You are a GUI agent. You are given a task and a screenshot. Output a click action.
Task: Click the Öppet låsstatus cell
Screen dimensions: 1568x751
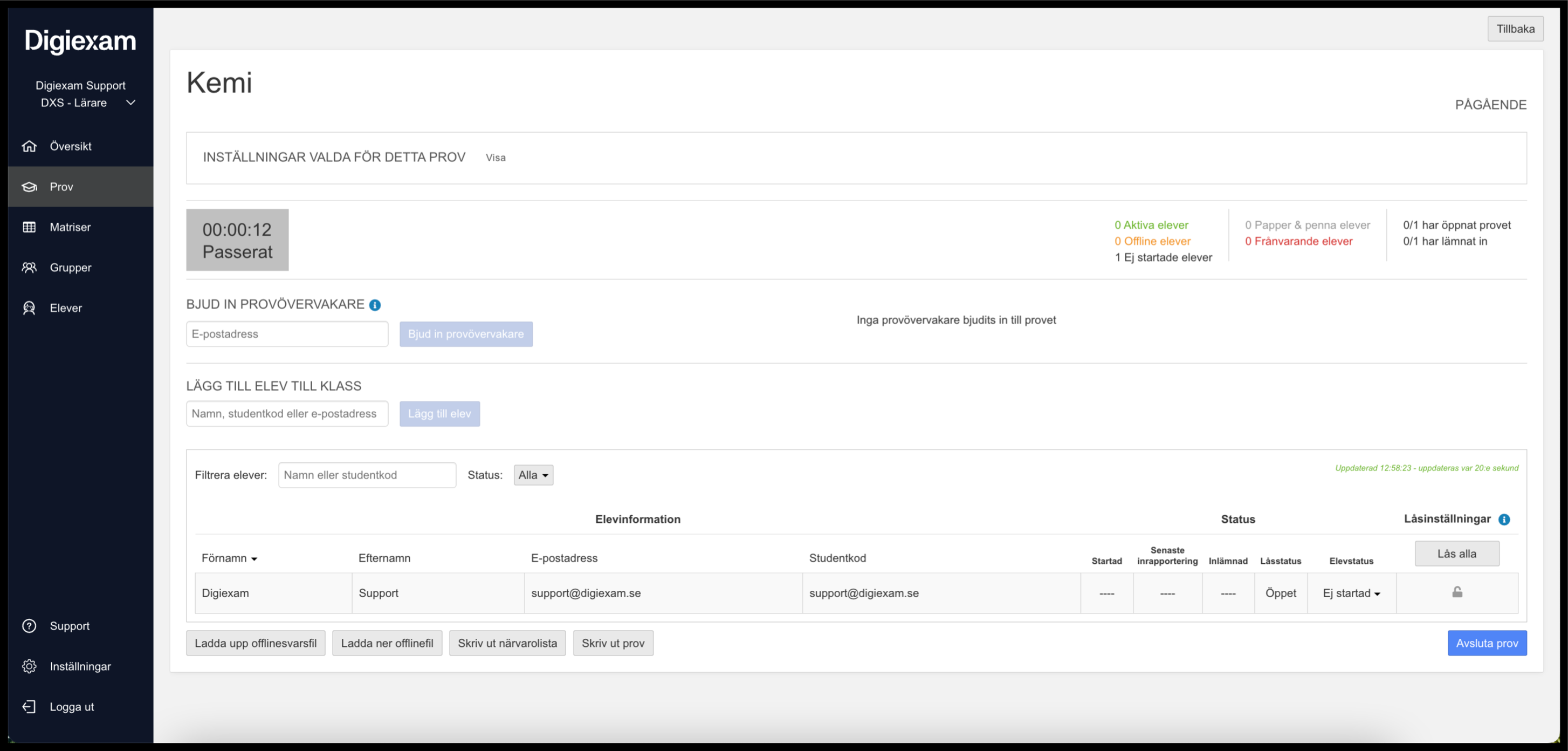1281,593
